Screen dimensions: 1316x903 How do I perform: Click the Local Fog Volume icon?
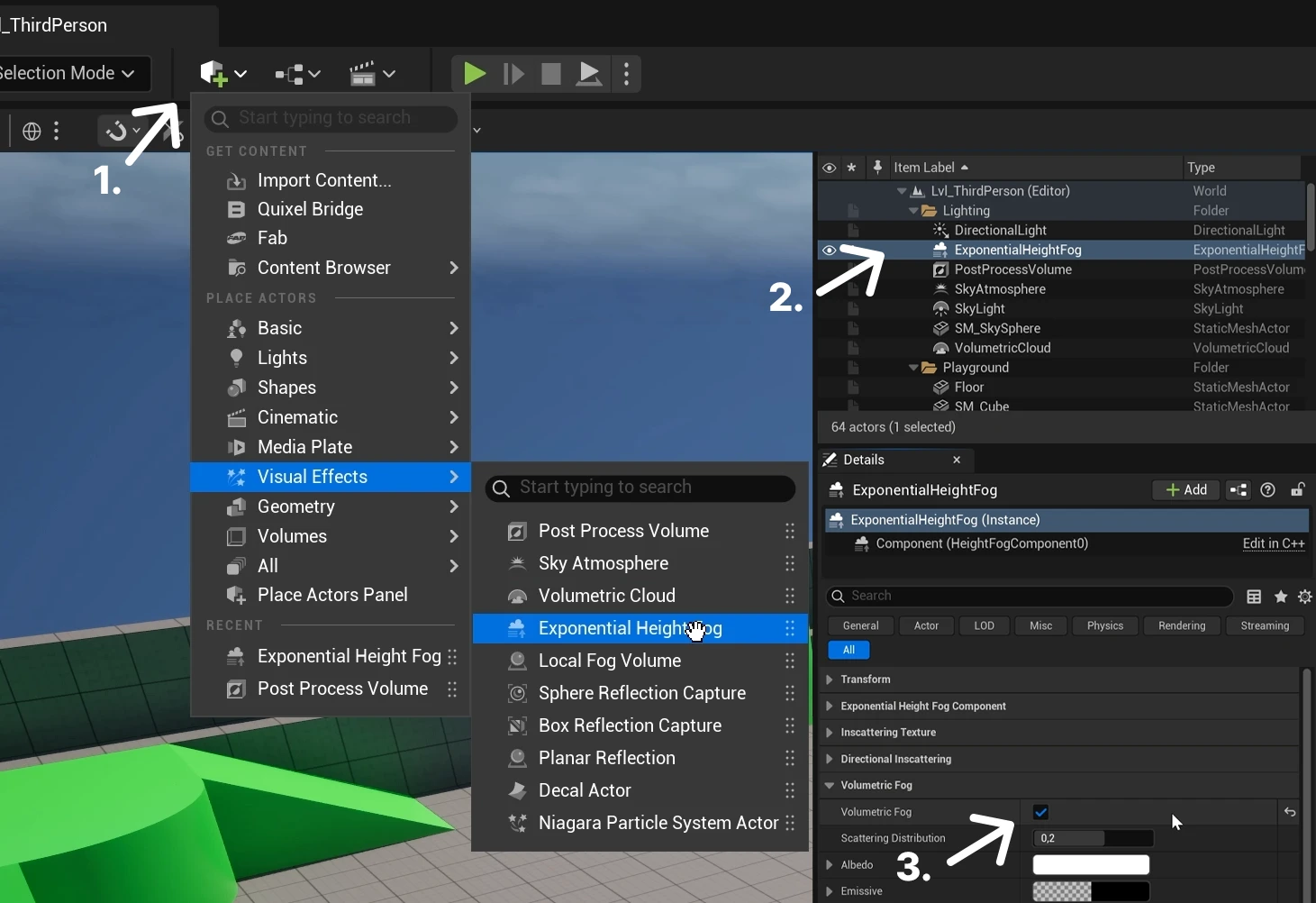[x=517, y=661]
